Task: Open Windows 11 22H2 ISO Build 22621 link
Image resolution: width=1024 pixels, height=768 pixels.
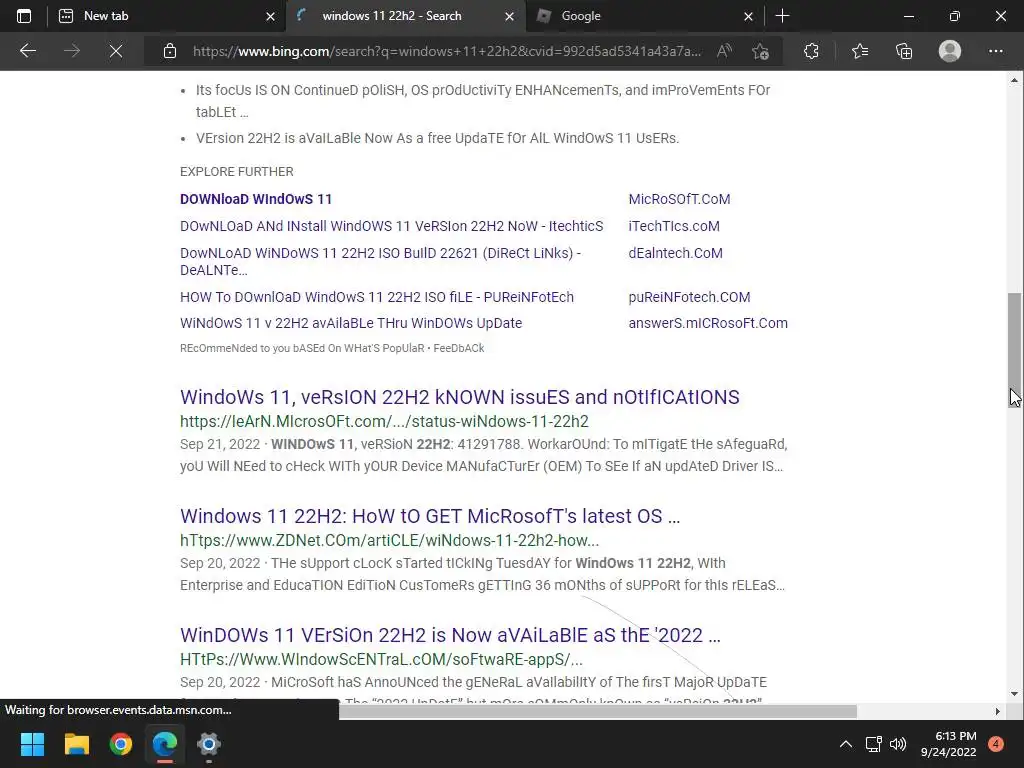Action: pos(381,261)
